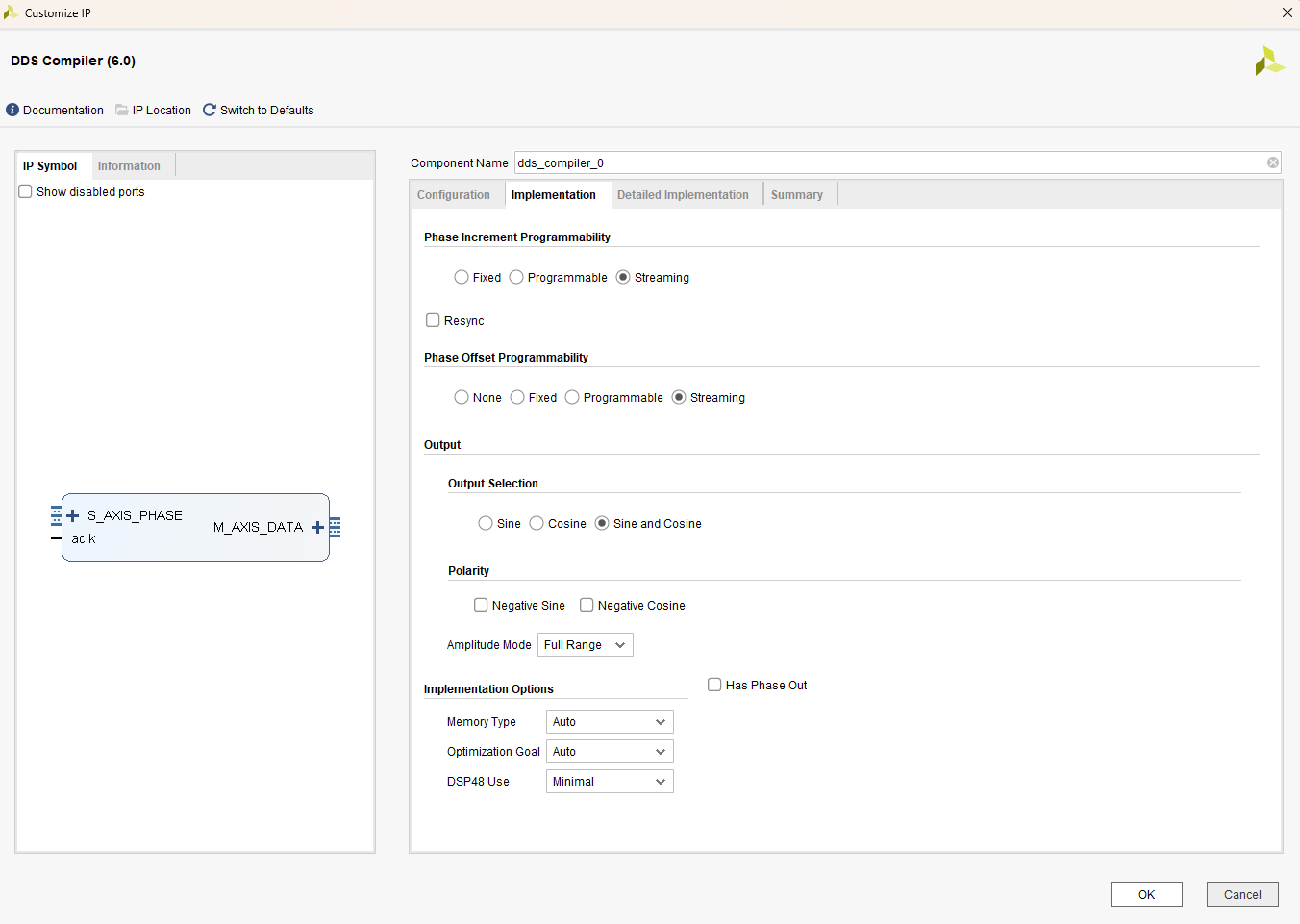
Task: Click the Polarity heading
Action: point(468,571)
